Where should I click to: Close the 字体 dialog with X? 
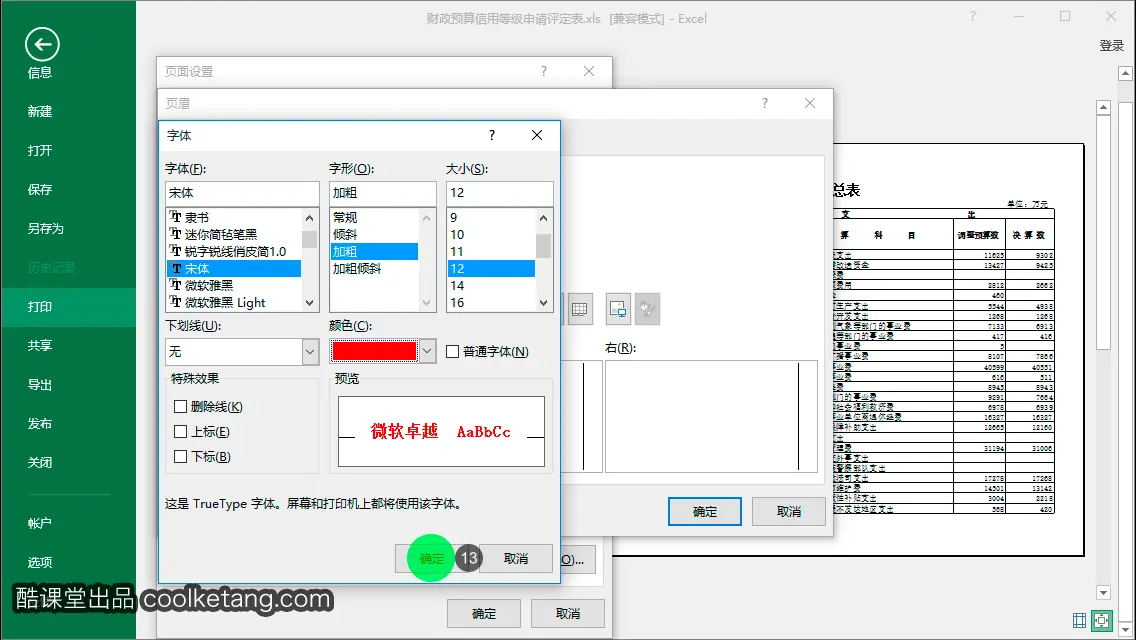tap(537, 135)
